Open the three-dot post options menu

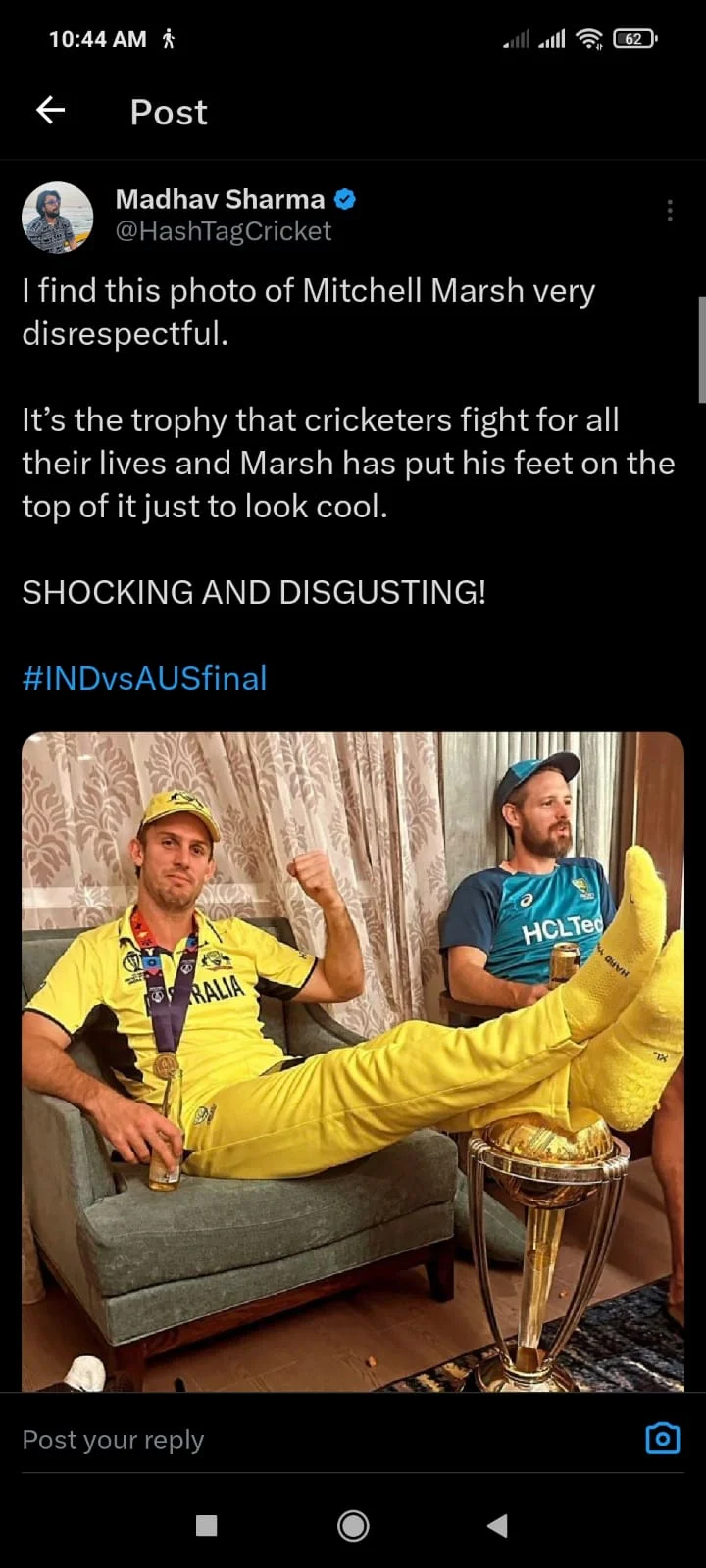pyautogui.click(x=670, y=211)
